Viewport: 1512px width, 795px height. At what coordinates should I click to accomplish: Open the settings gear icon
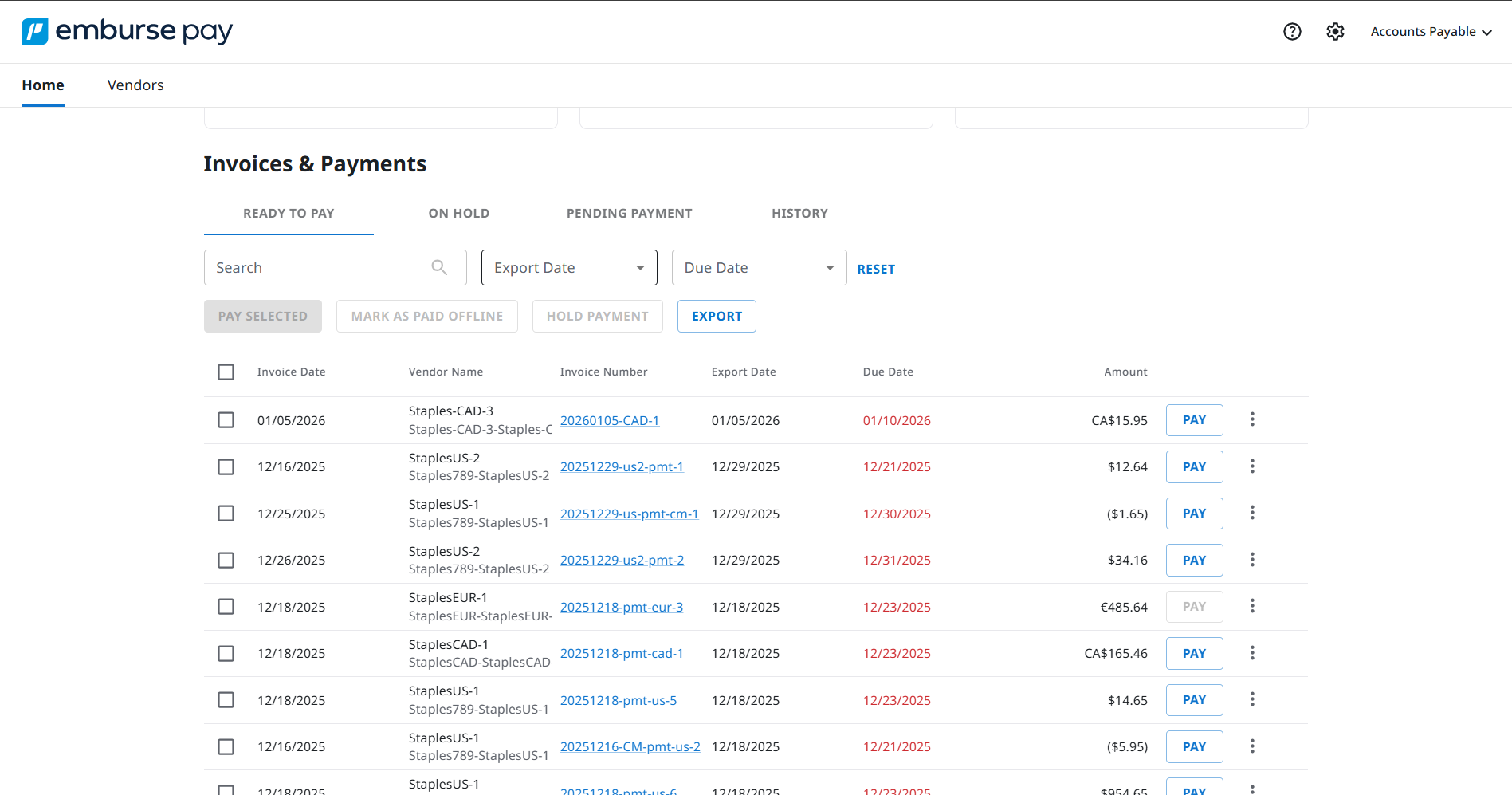click(1335, 31)
